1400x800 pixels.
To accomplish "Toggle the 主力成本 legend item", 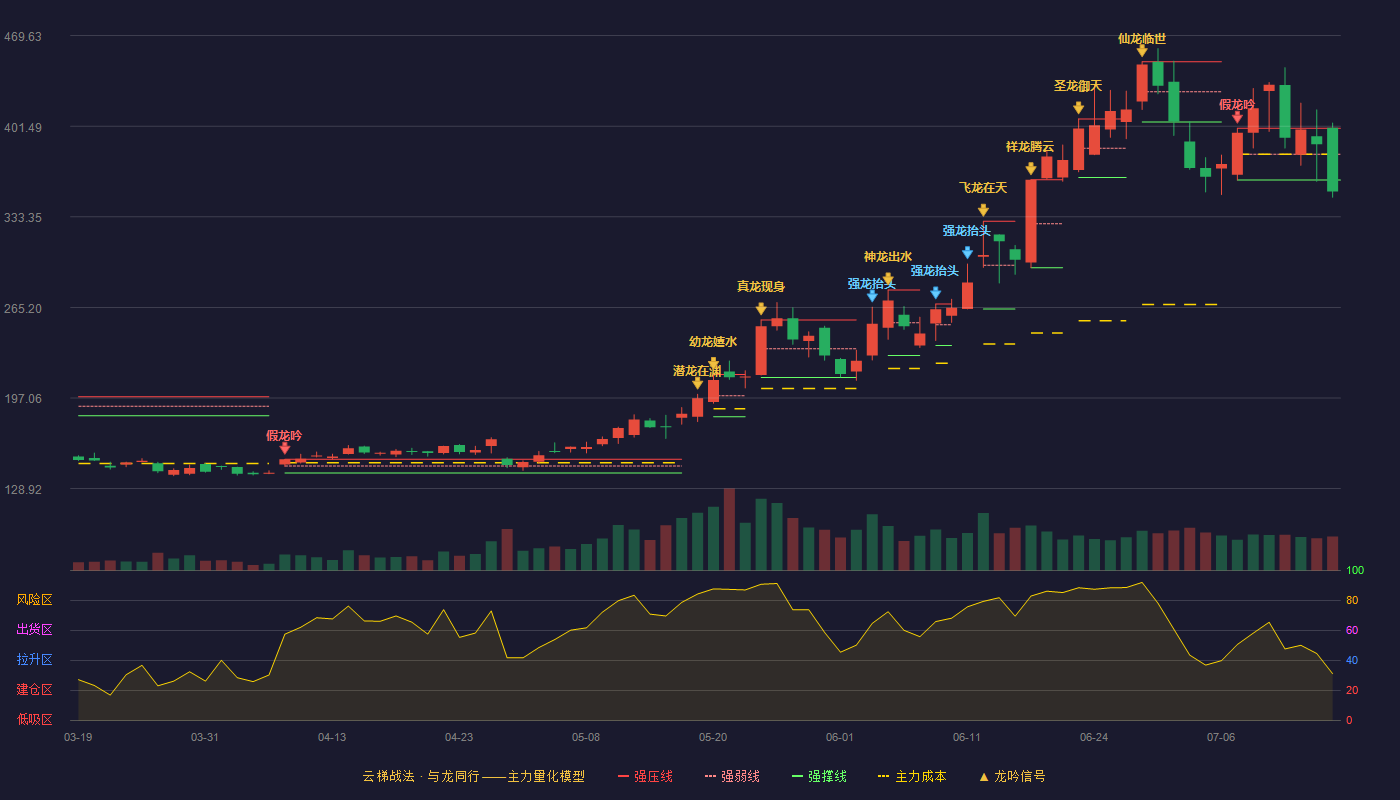I will [912, 776].
